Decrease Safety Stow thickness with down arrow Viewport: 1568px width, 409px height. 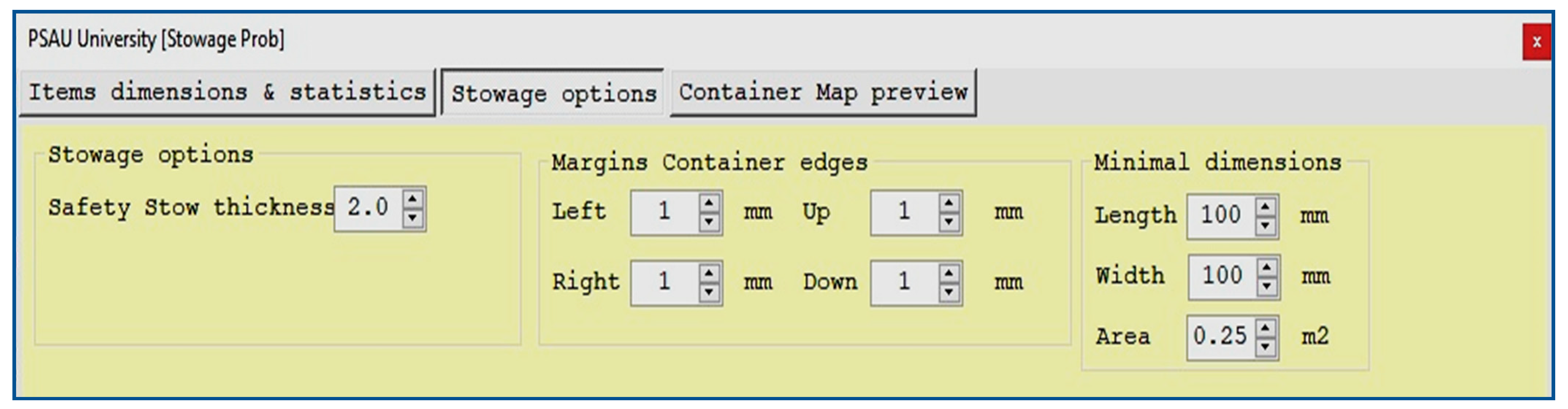click(x=413, y=217)
